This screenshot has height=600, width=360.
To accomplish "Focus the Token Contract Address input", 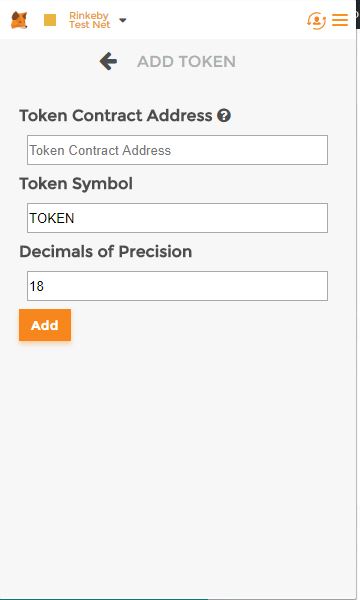I will tap(177, 150).
